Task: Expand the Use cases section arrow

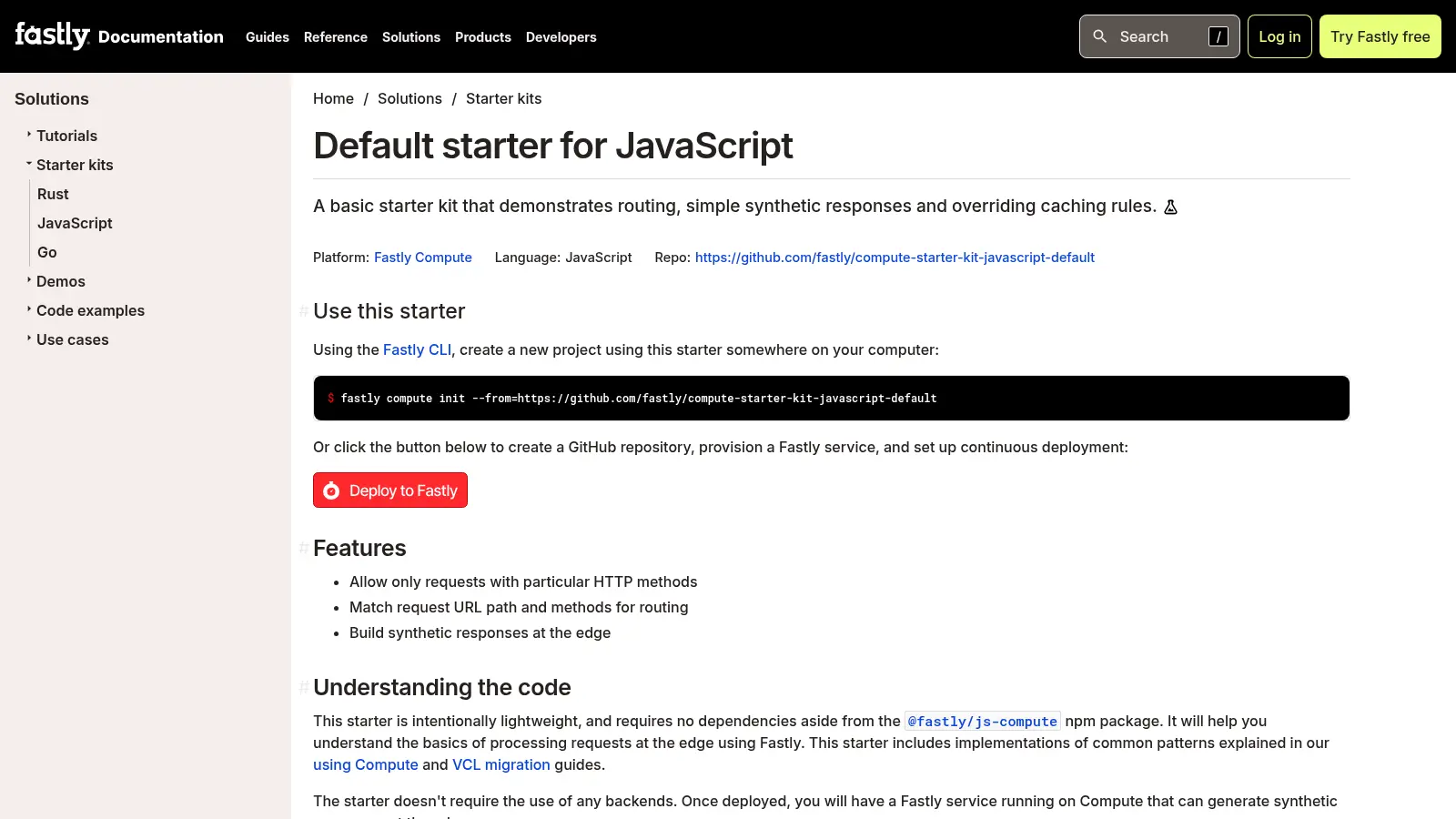Action: coord(29,339)
